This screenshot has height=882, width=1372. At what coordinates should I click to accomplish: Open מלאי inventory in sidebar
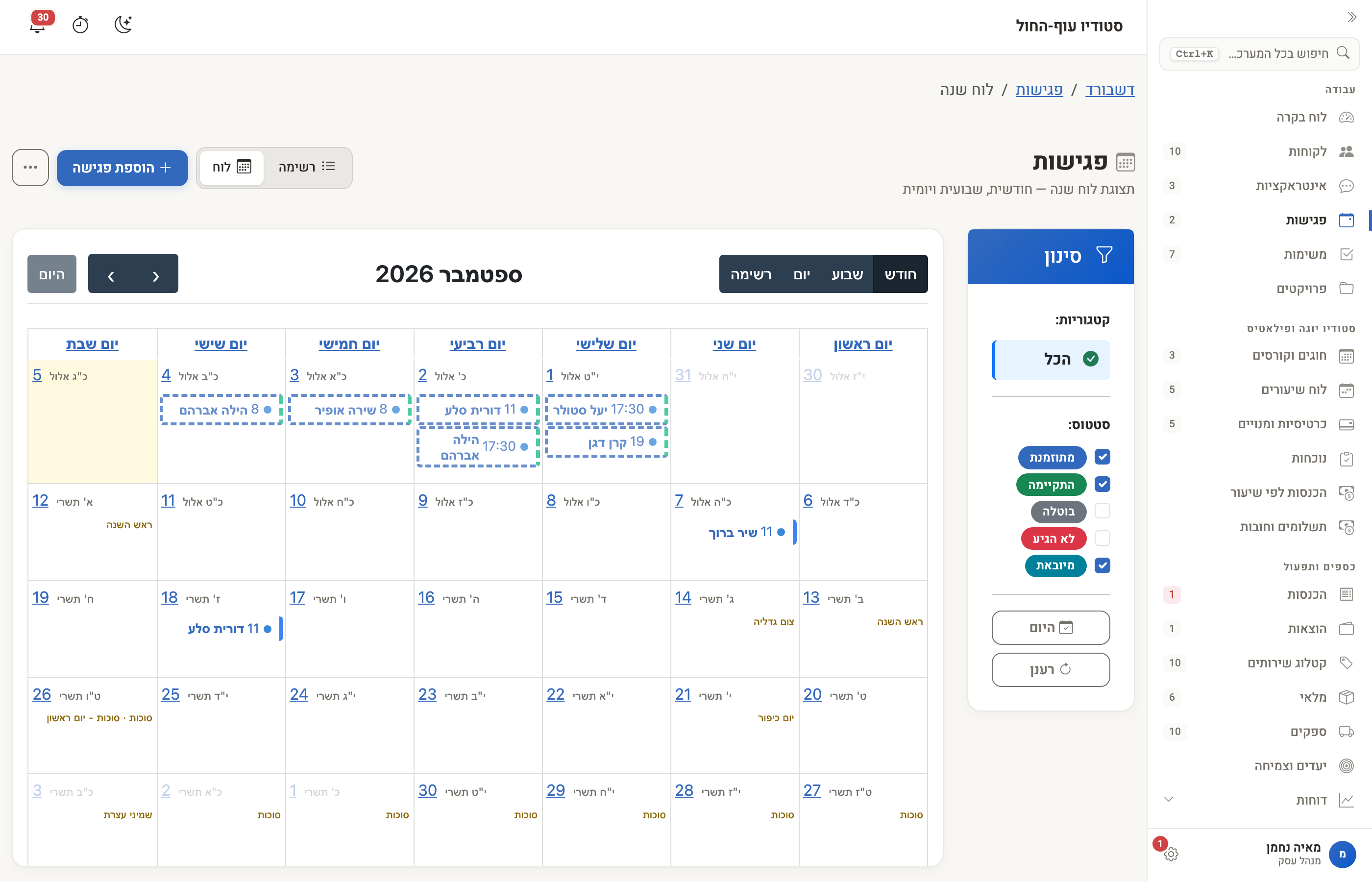tap(1259, 698)
